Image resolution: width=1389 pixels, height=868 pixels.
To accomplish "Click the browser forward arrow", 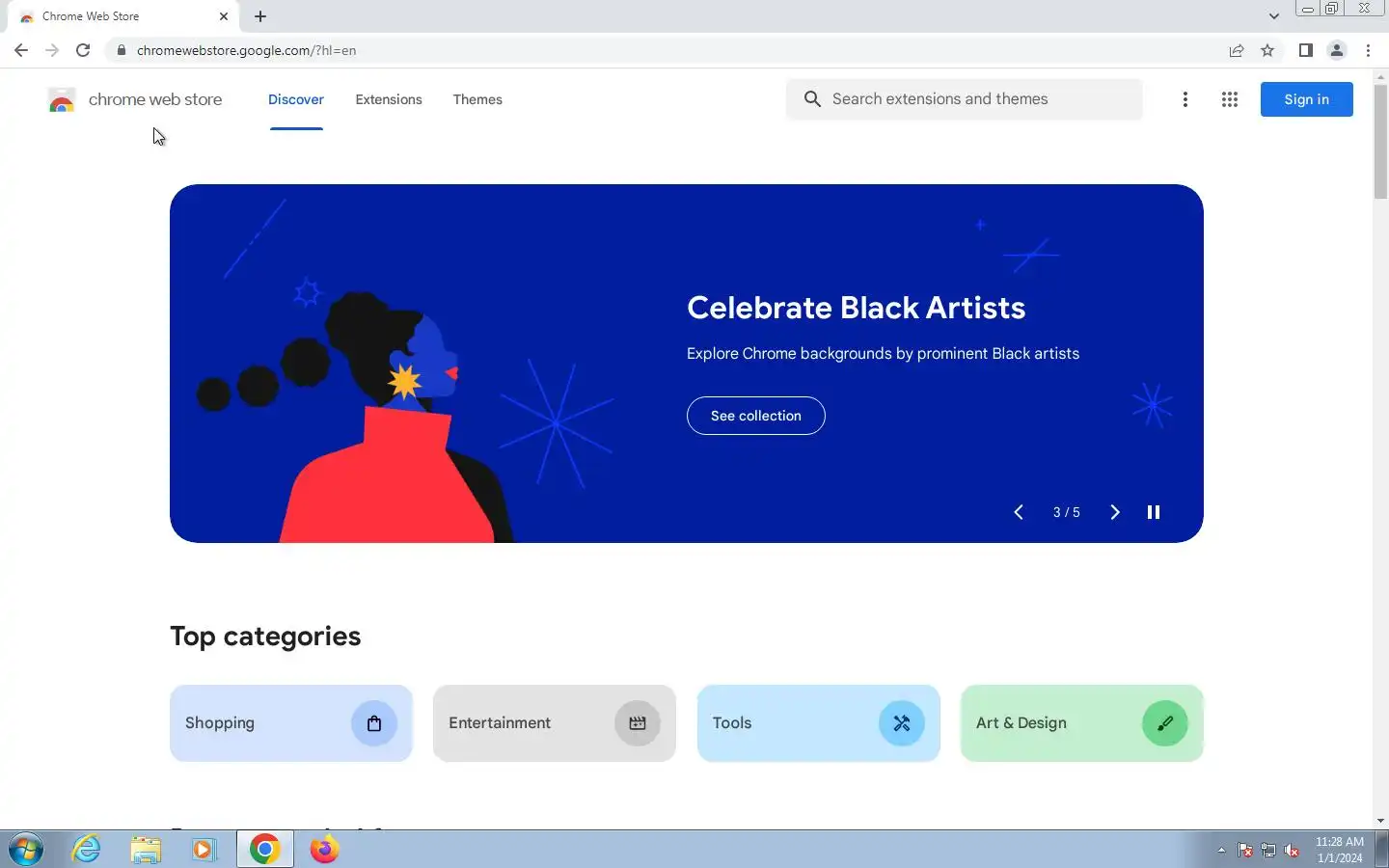I will click(x=52, y=50).
